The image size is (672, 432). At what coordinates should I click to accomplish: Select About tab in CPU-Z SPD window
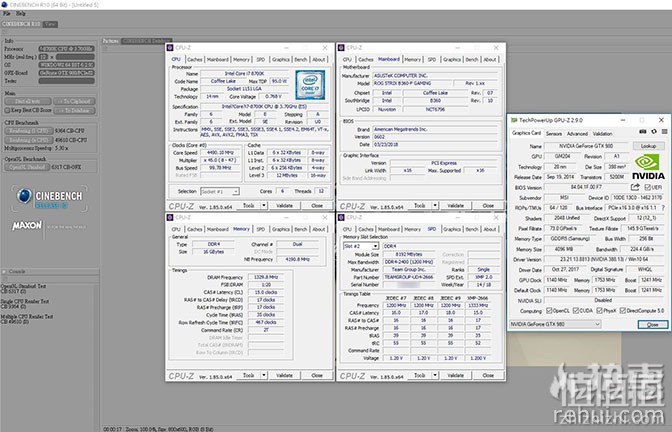[x=490, y=229]
